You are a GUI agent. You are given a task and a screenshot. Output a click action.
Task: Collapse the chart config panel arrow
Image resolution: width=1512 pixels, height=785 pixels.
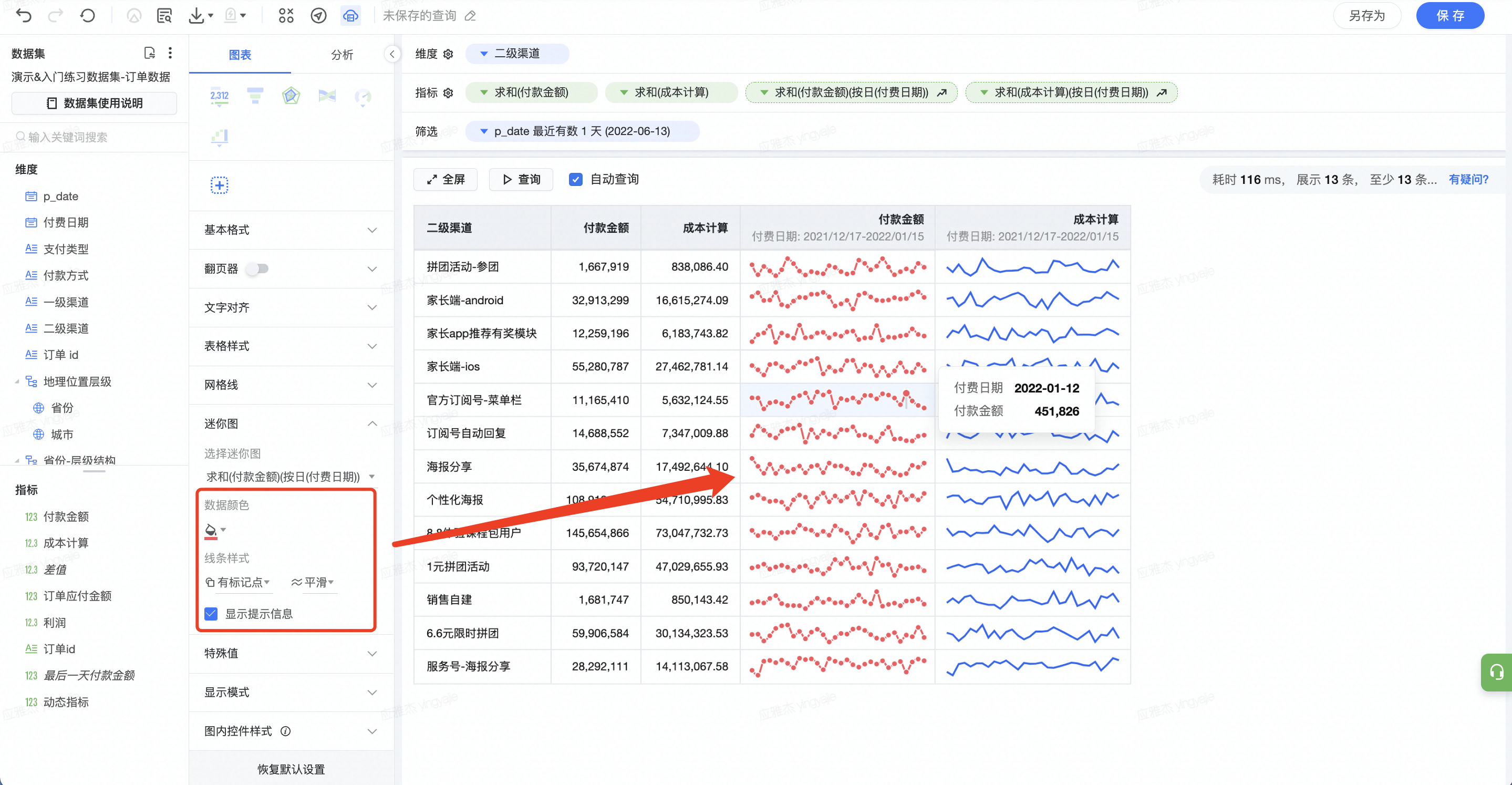[392, 54]
